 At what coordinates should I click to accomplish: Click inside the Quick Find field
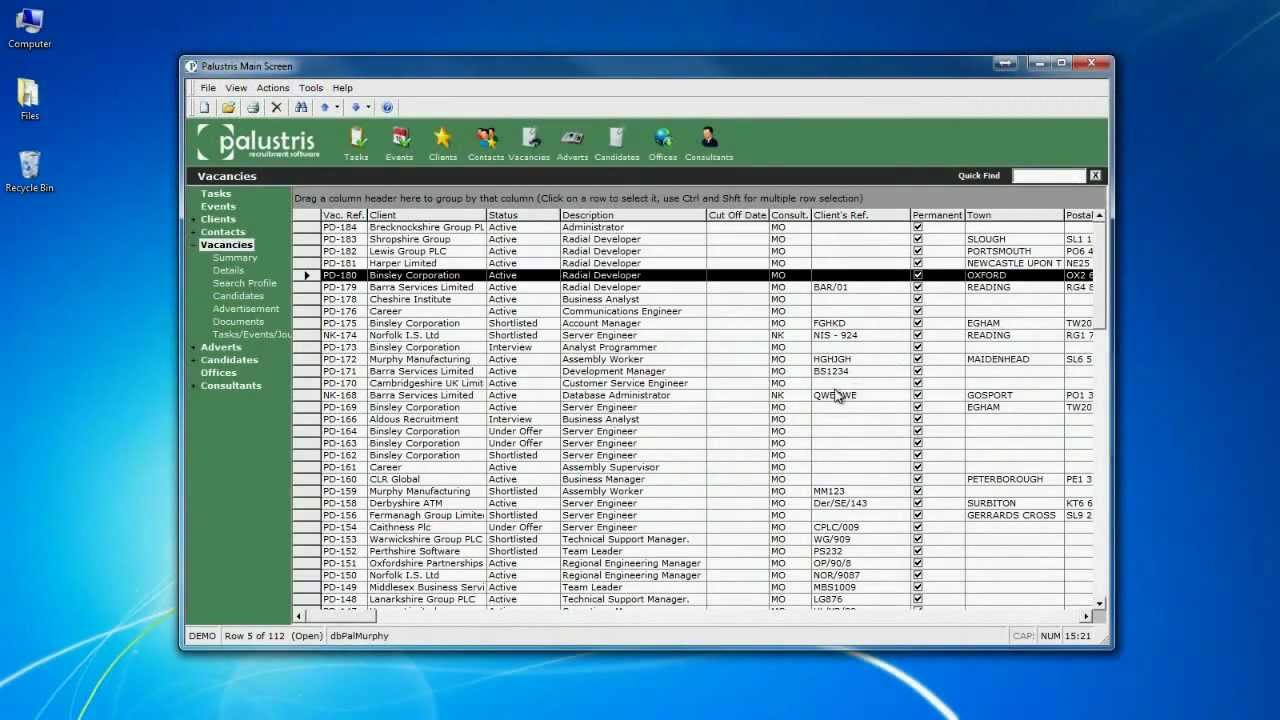[1048, 176]
